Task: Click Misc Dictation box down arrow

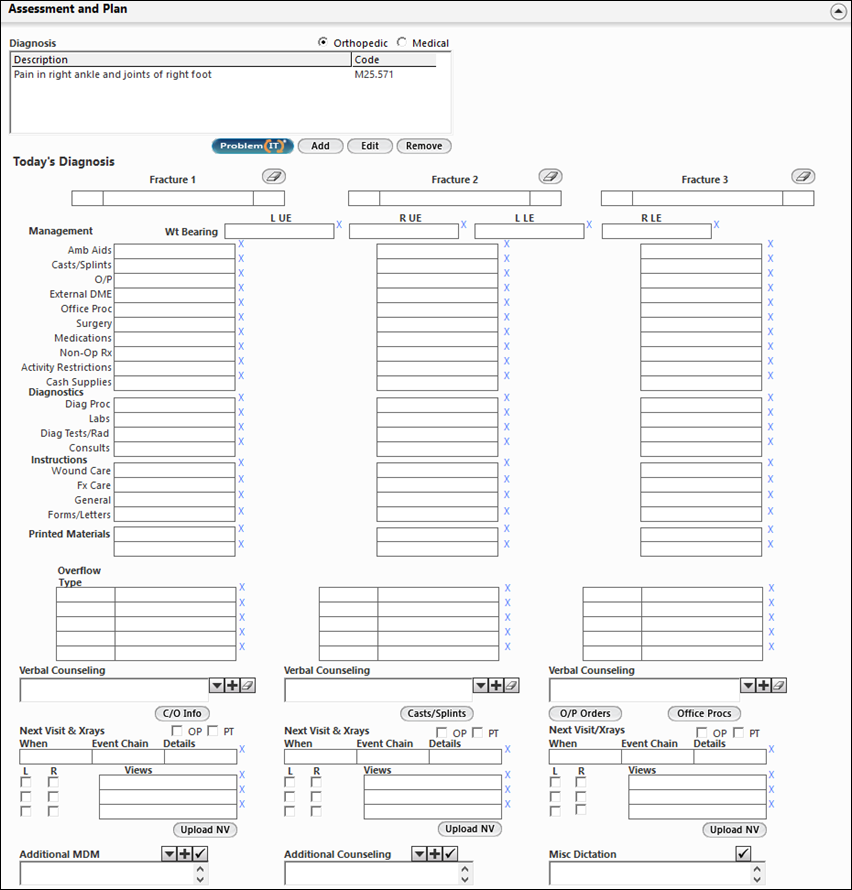Action: click(x=757, y=879)
